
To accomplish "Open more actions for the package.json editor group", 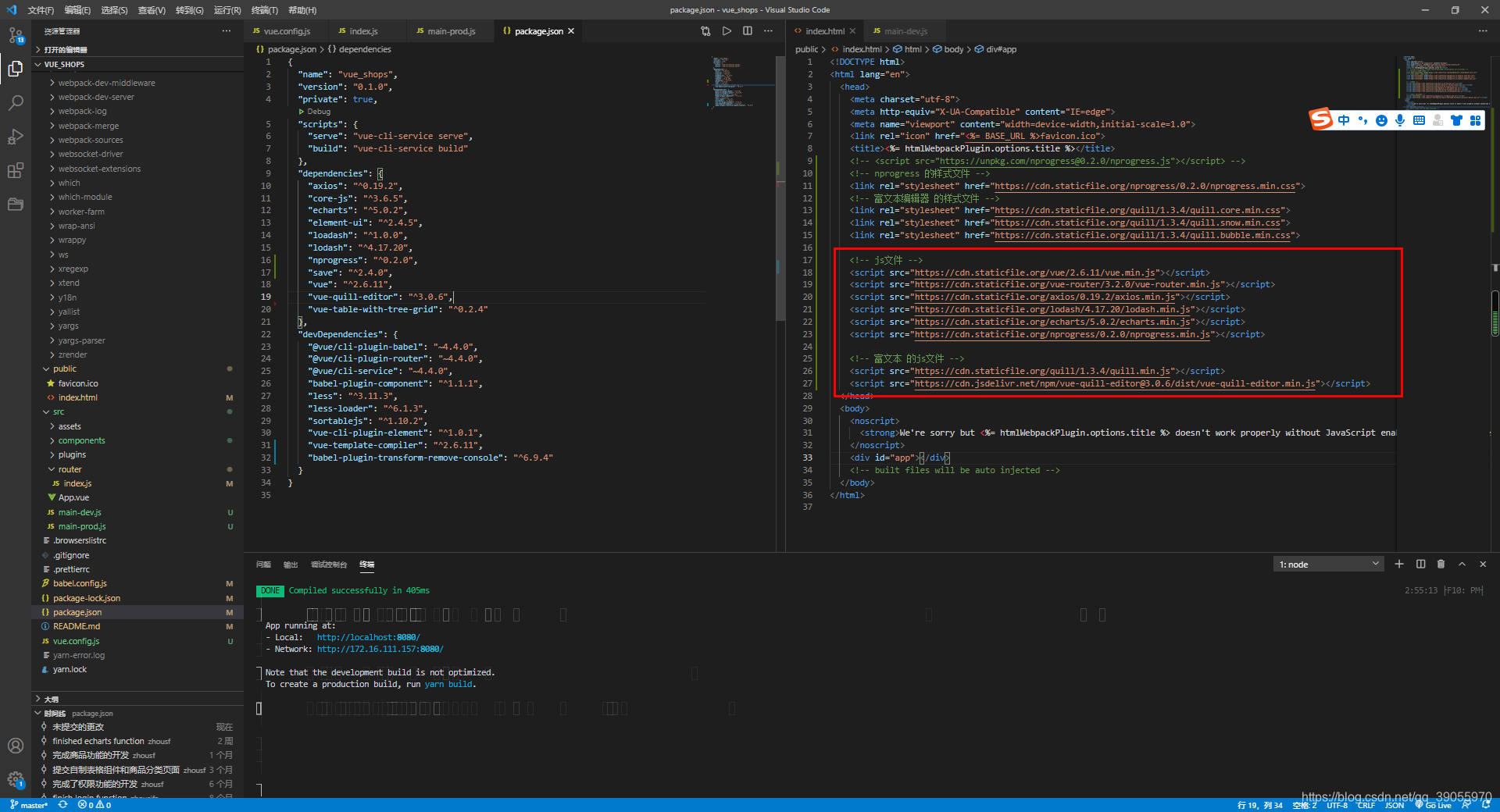I will pyautogui.click(x=768, y=31).
